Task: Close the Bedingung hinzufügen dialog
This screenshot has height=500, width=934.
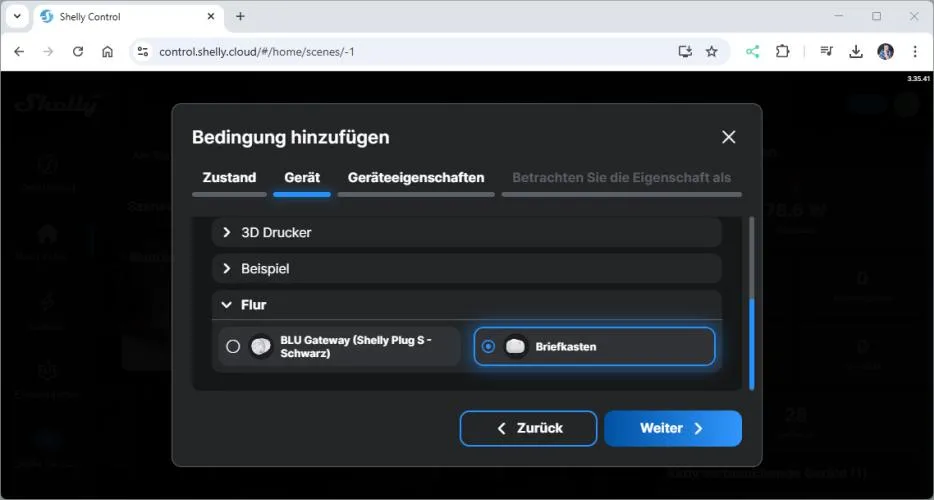Action: tap(728, 137)
